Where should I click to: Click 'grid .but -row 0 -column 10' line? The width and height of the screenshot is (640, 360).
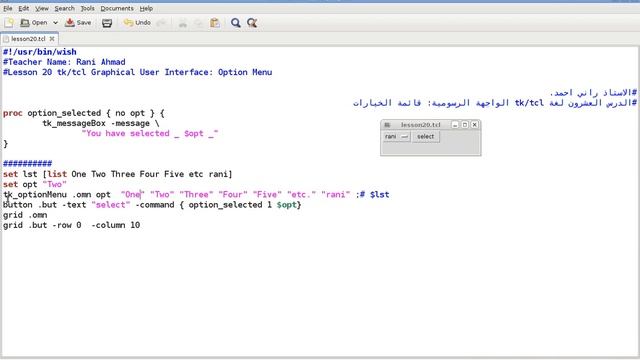pyautogui.click(x=71, y=225)
